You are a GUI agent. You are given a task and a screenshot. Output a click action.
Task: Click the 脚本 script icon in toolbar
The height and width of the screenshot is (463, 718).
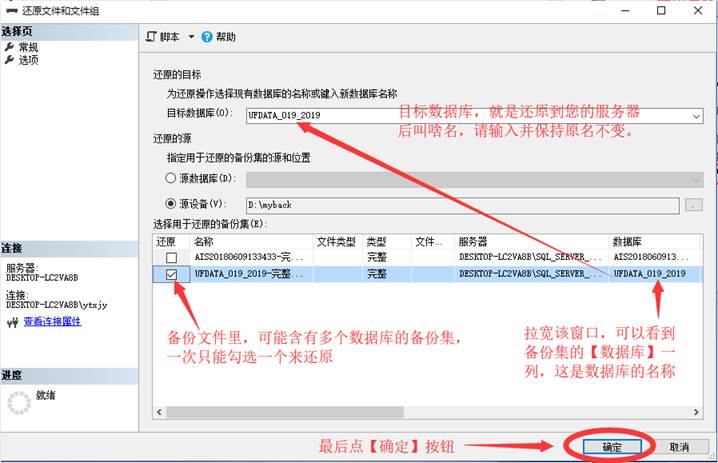(152, 37)
